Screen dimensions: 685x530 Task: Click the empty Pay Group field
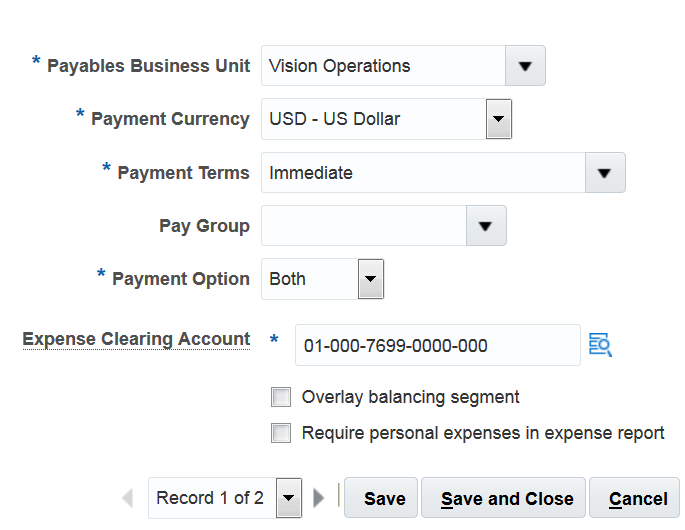pyautogui.click(x=363, y=226)
